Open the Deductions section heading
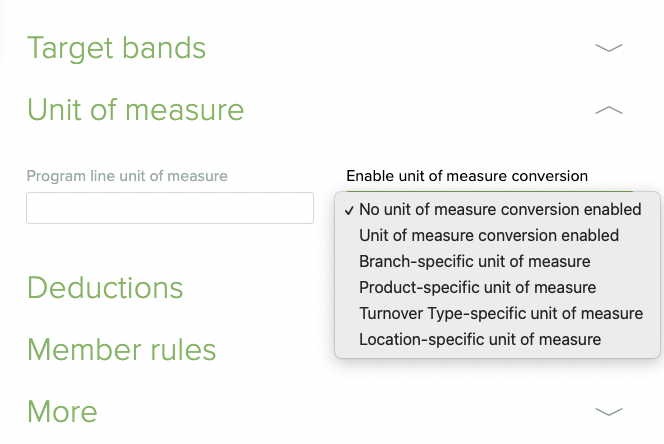The height and width of the screenshot is (444, 664). (x=105, y=288)
